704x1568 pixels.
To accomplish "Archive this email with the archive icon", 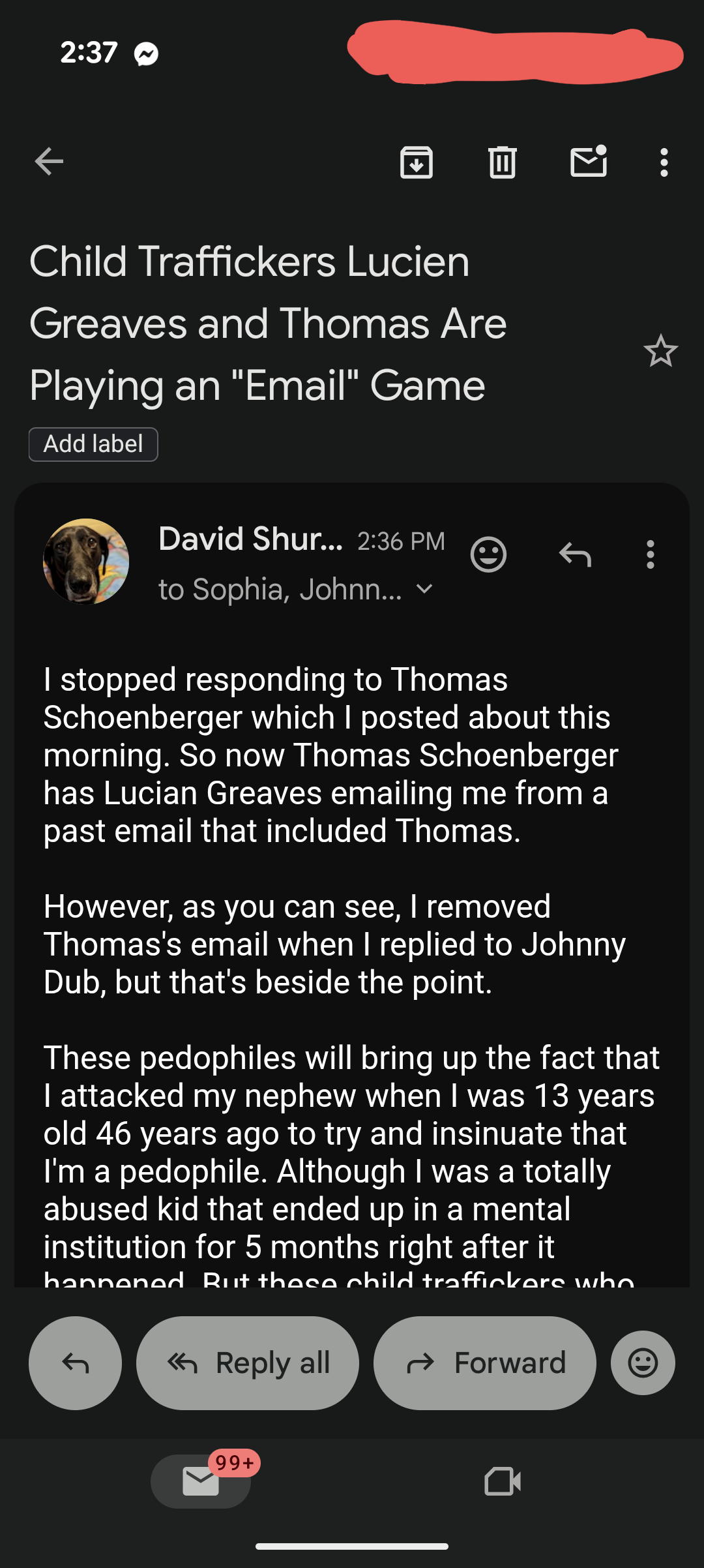I will (x=416, y=162).
